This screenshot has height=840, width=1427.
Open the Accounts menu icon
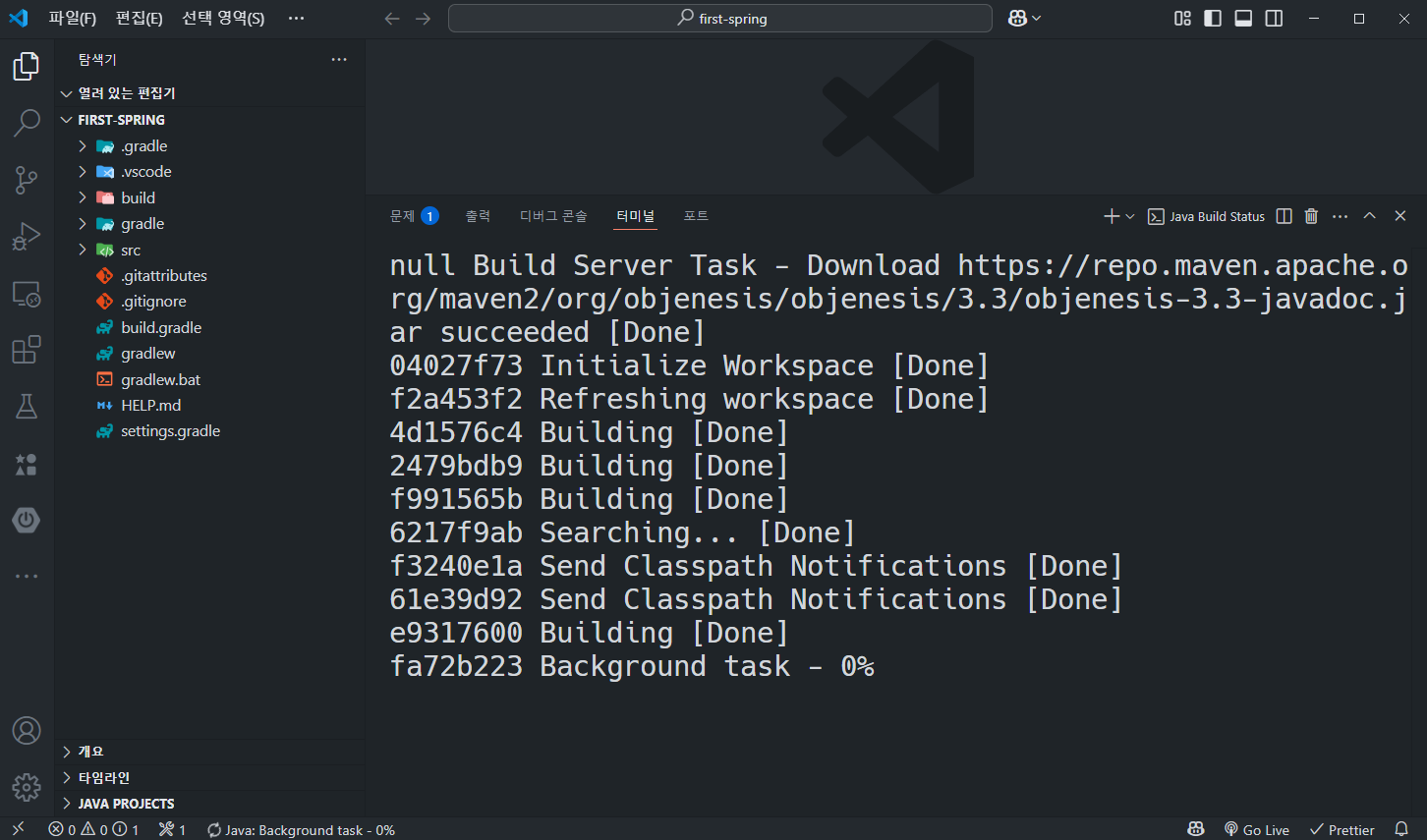(27, 731)
